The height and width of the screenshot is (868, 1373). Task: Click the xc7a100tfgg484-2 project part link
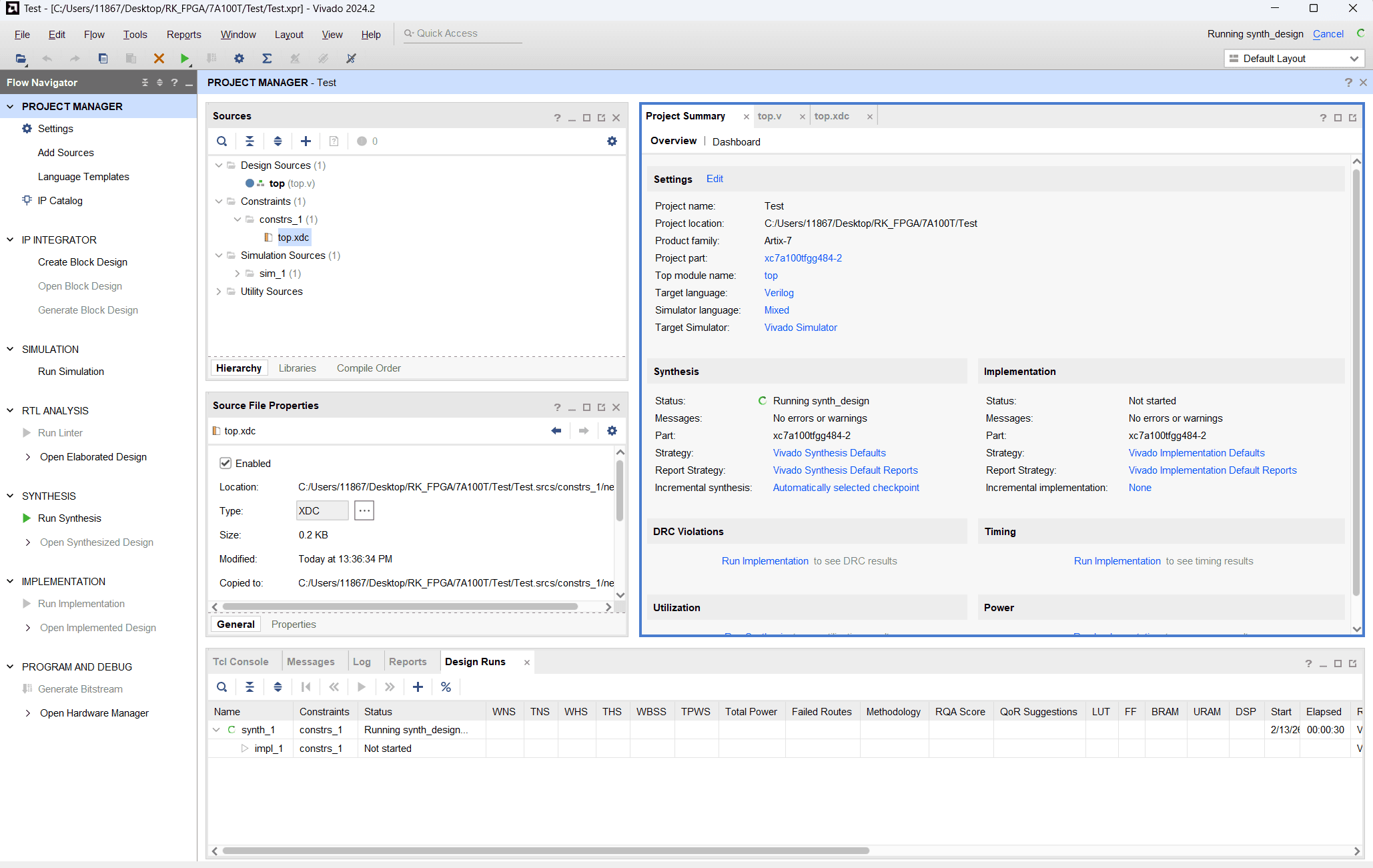point(803,258)
